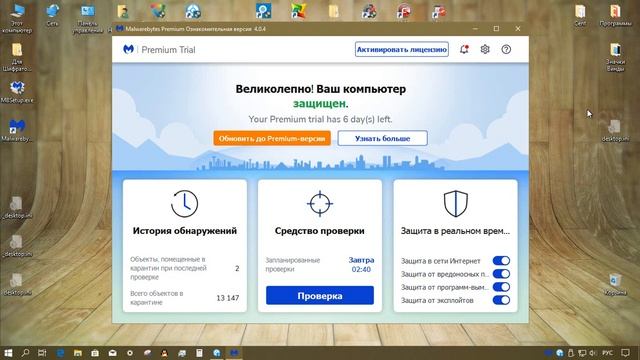Open the notifications bell in Malwarebytes

pos(464,49)
